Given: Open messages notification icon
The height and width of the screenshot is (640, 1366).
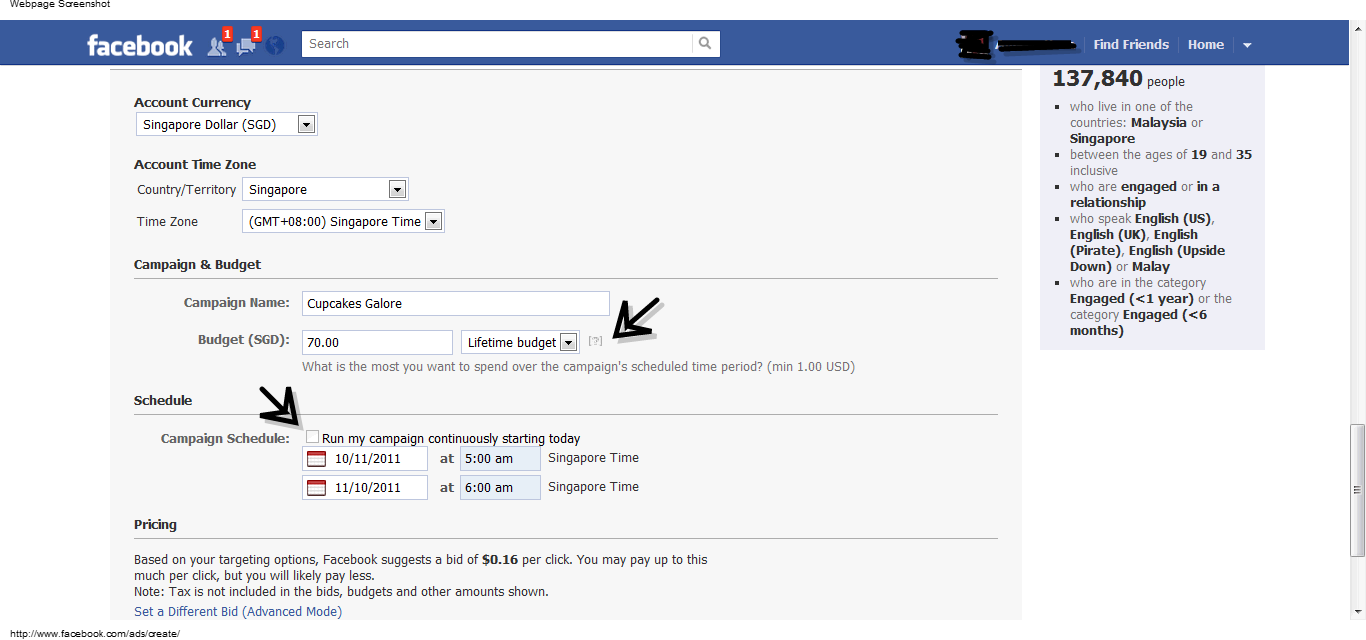Looking at the screenshot, I should click(x=246, y=45).
